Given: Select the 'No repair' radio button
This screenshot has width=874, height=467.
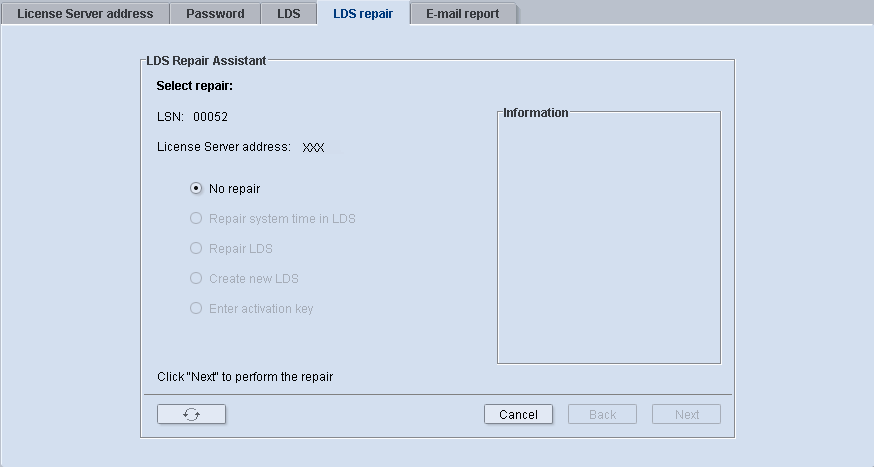Looking at the screenshot, I should 196,188.
